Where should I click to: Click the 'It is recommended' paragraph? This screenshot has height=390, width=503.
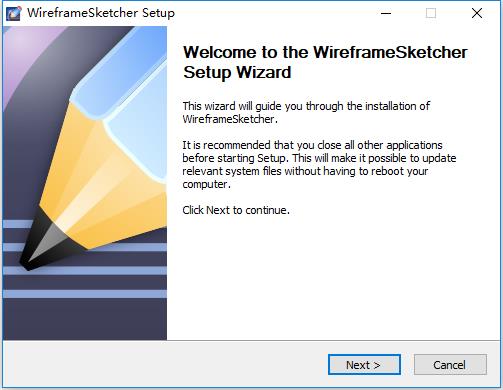(319, 165)
